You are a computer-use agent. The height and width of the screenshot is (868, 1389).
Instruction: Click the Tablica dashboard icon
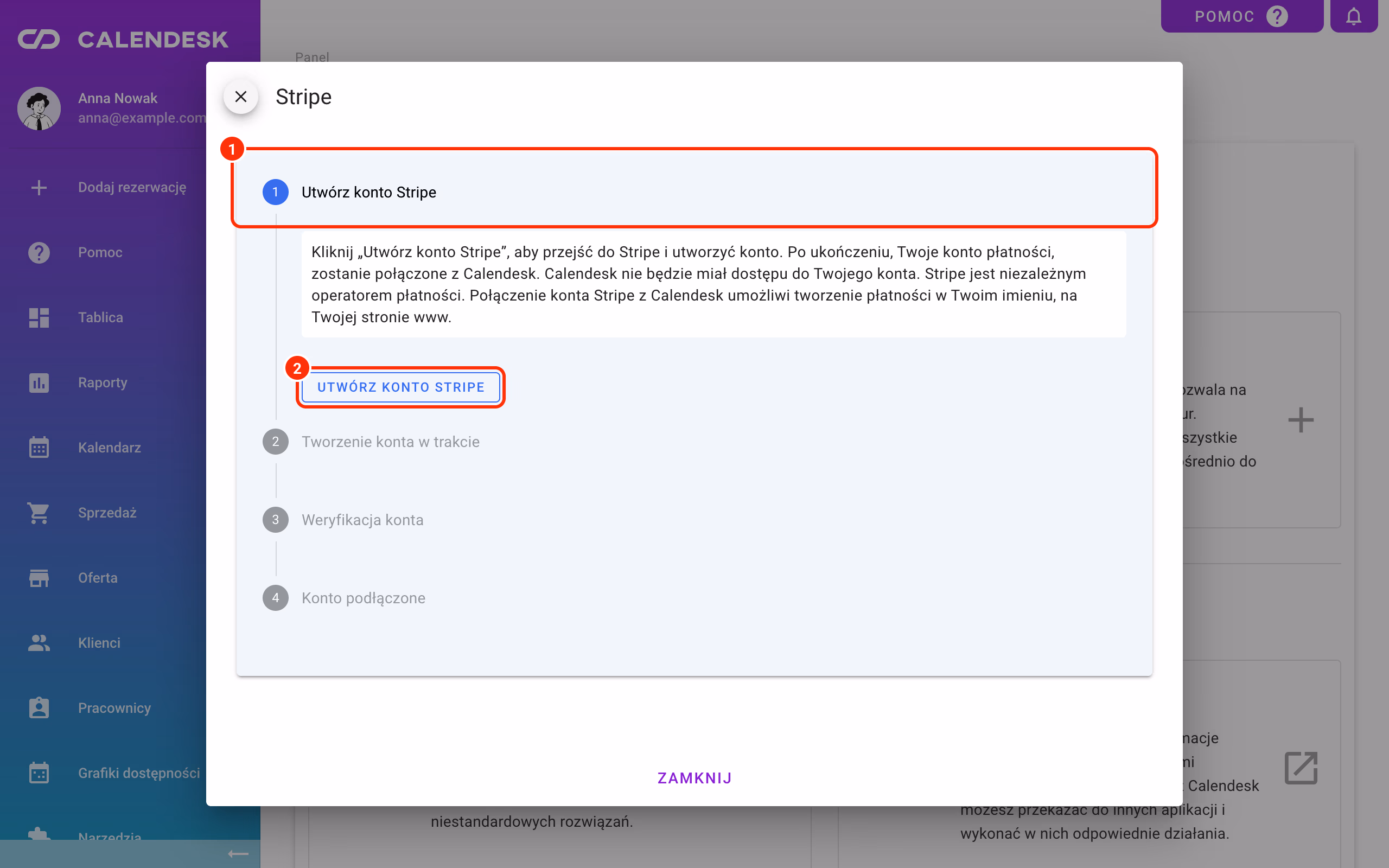39,317
